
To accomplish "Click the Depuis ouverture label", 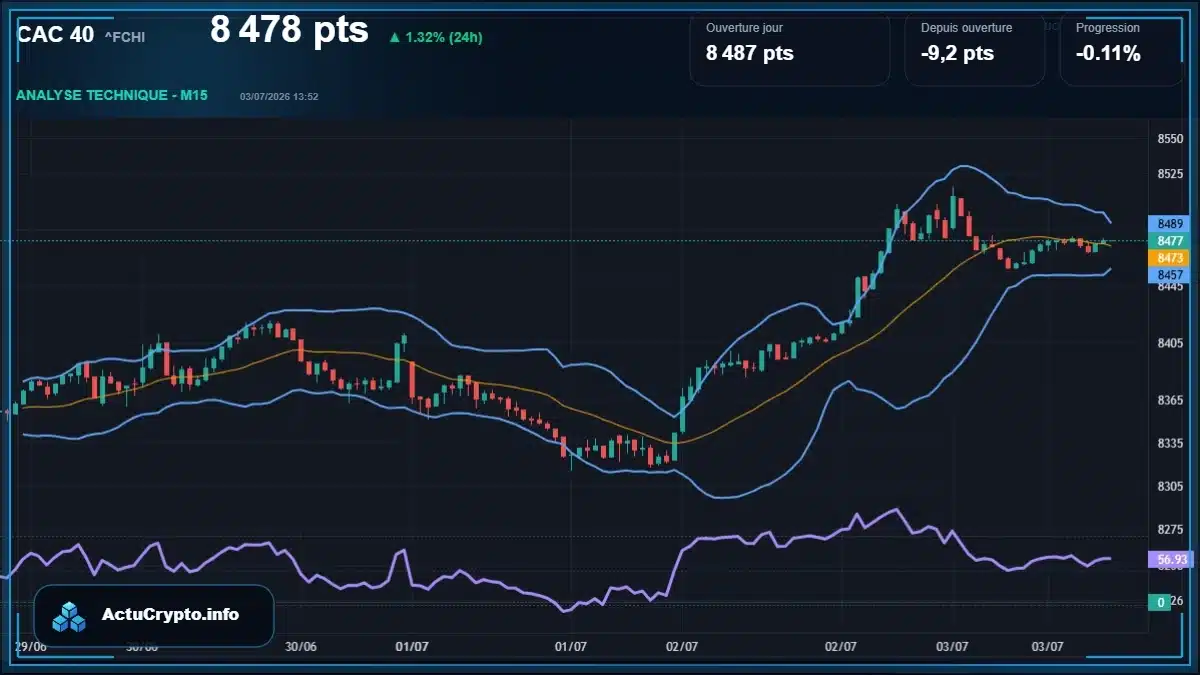I will (966, 28).
